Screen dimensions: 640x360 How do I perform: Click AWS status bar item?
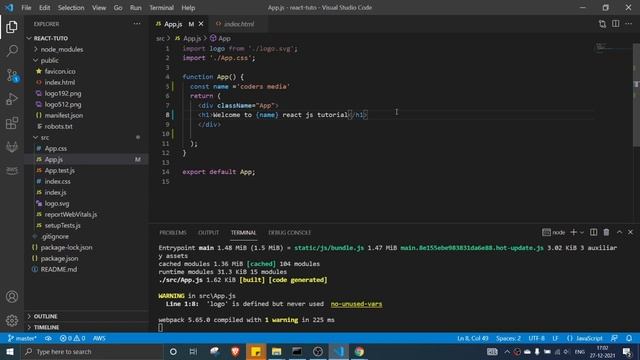pos(99,338)
